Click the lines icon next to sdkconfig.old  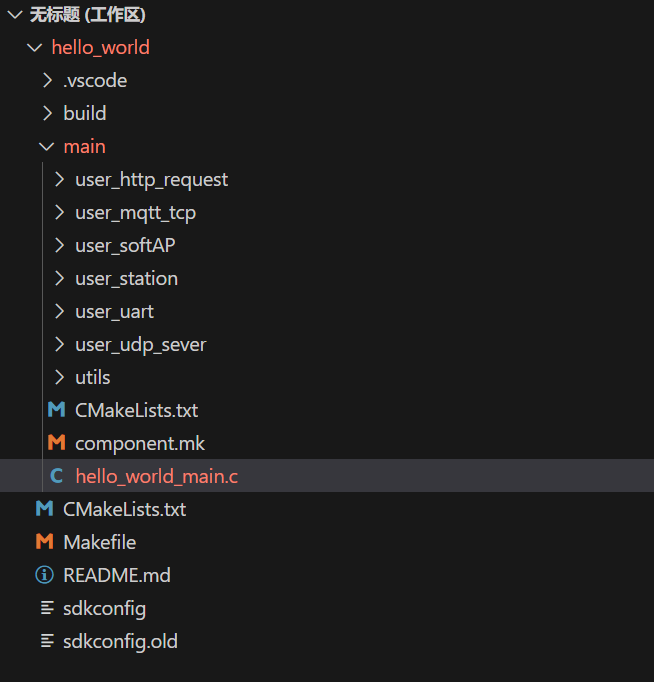(x=47, y=641)
